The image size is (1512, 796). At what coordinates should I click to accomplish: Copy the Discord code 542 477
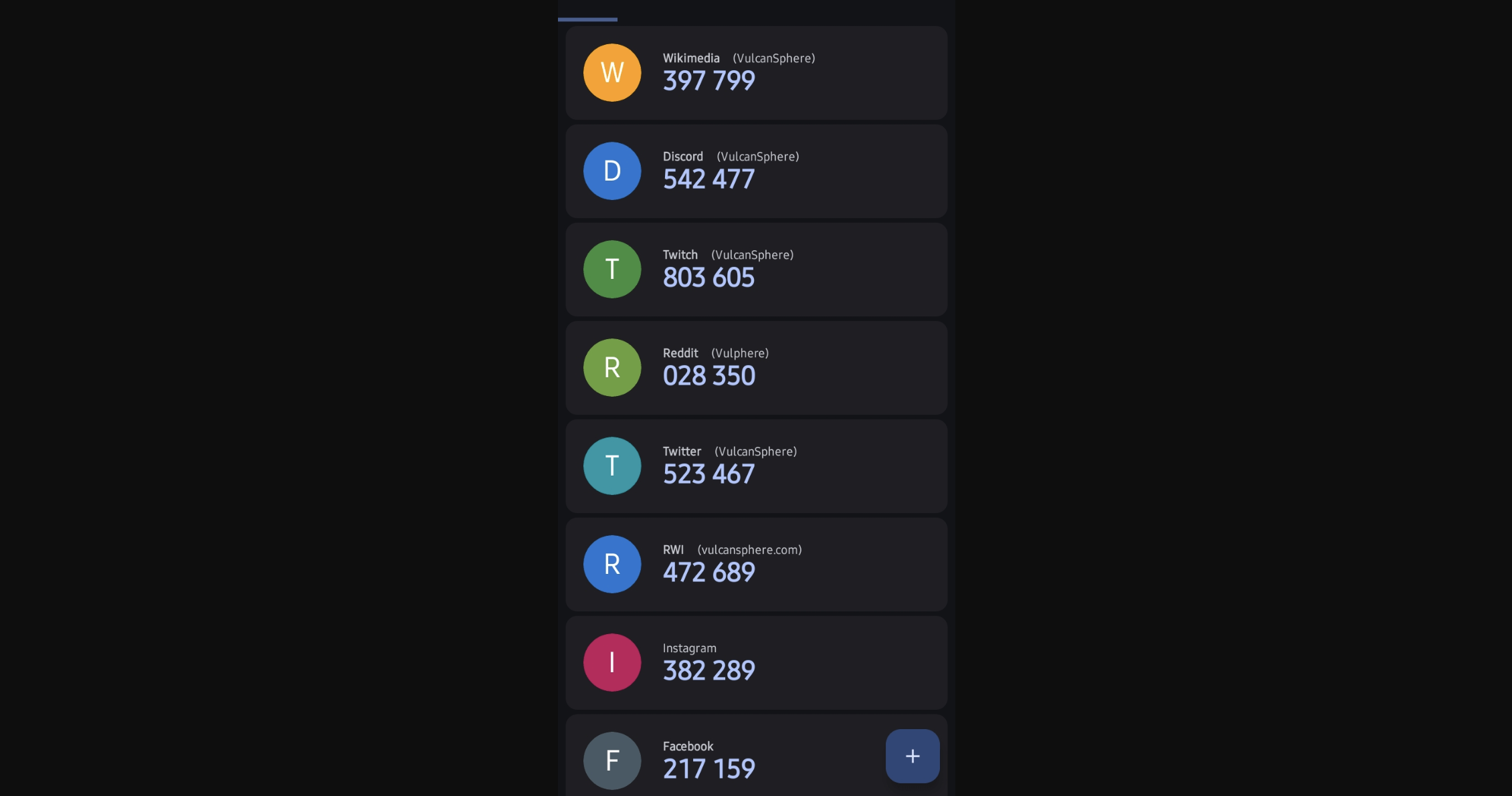coord(709,180)
